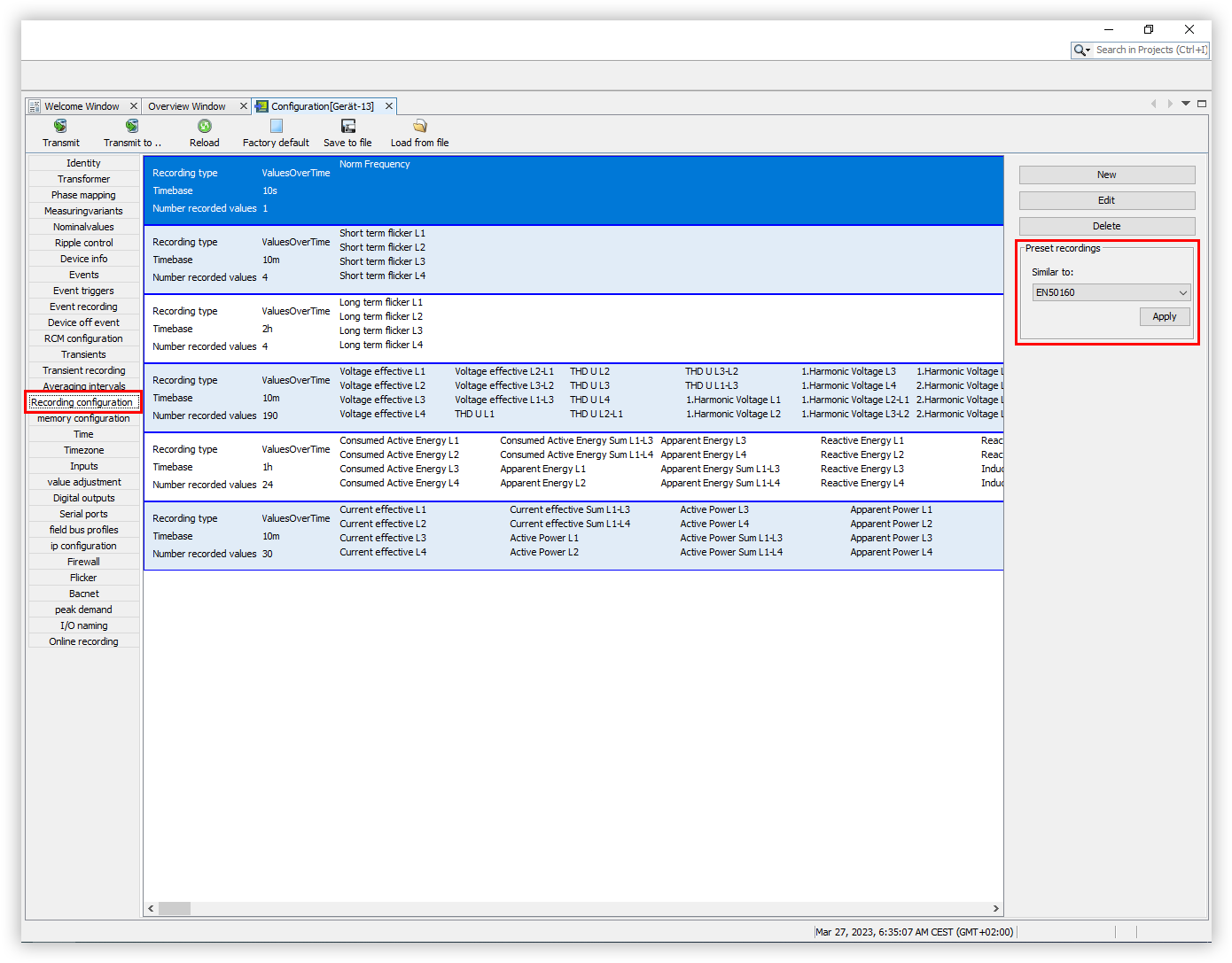Select Transient recording in the sidebar
This screenshot has height=963, width=1232.
pyautogui.click(x=83, y=371)
